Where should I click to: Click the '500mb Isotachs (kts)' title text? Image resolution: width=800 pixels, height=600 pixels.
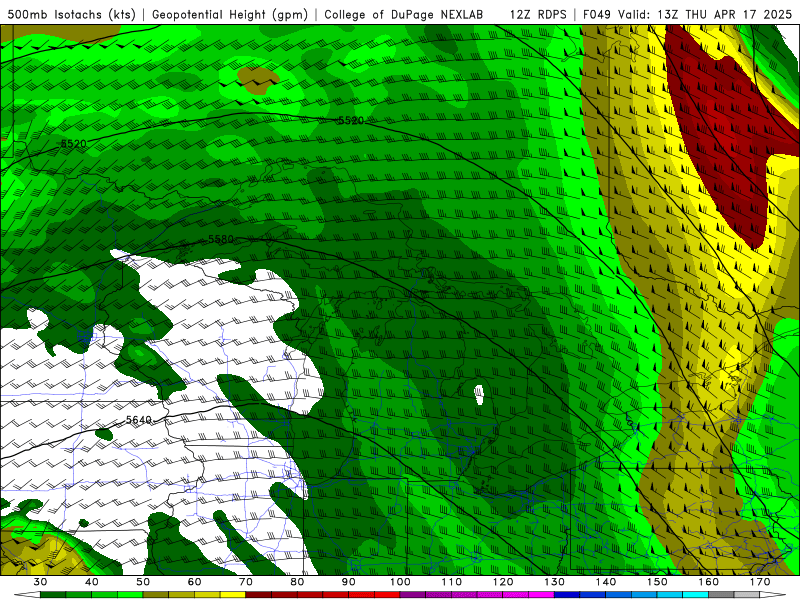click(71, 14)
